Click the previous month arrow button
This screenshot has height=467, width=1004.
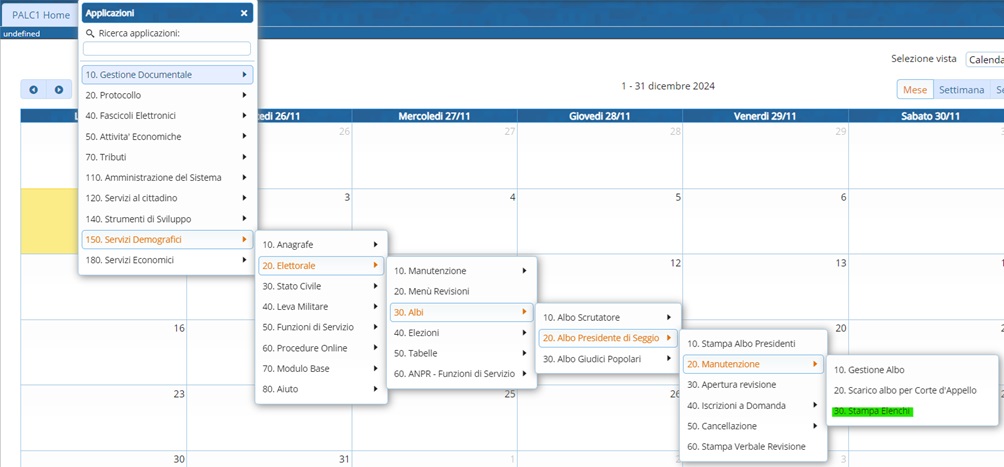(33, 90)
